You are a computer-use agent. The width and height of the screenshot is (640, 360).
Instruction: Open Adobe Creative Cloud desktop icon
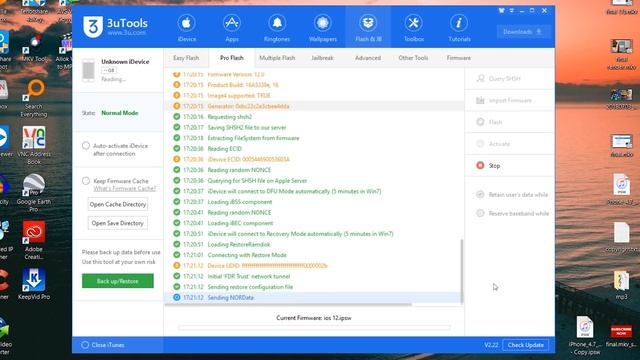[34, 241]
